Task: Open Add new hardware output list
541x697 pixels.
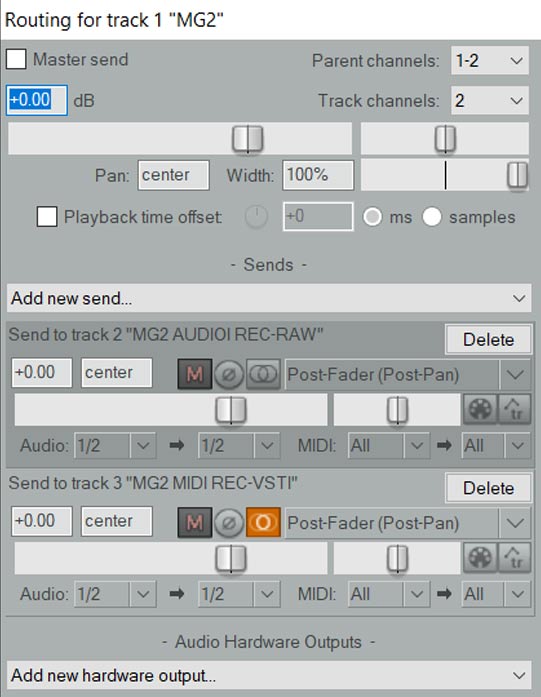Action: pyautogui.click(x=269, y=676)
